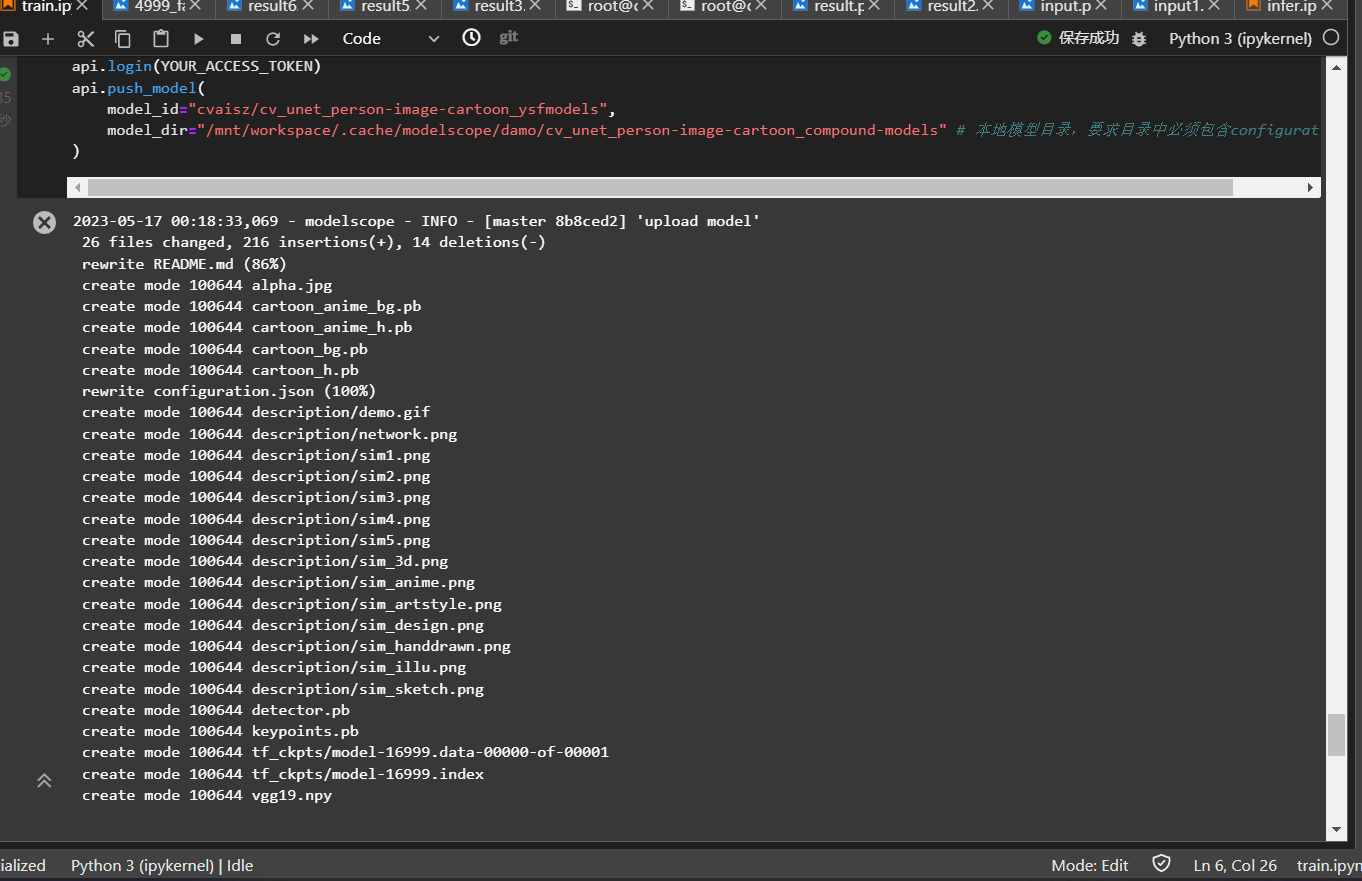This screenshot has height=881, width=1362.
Task: Click the vgg19.npy output line
Action: 207,795
